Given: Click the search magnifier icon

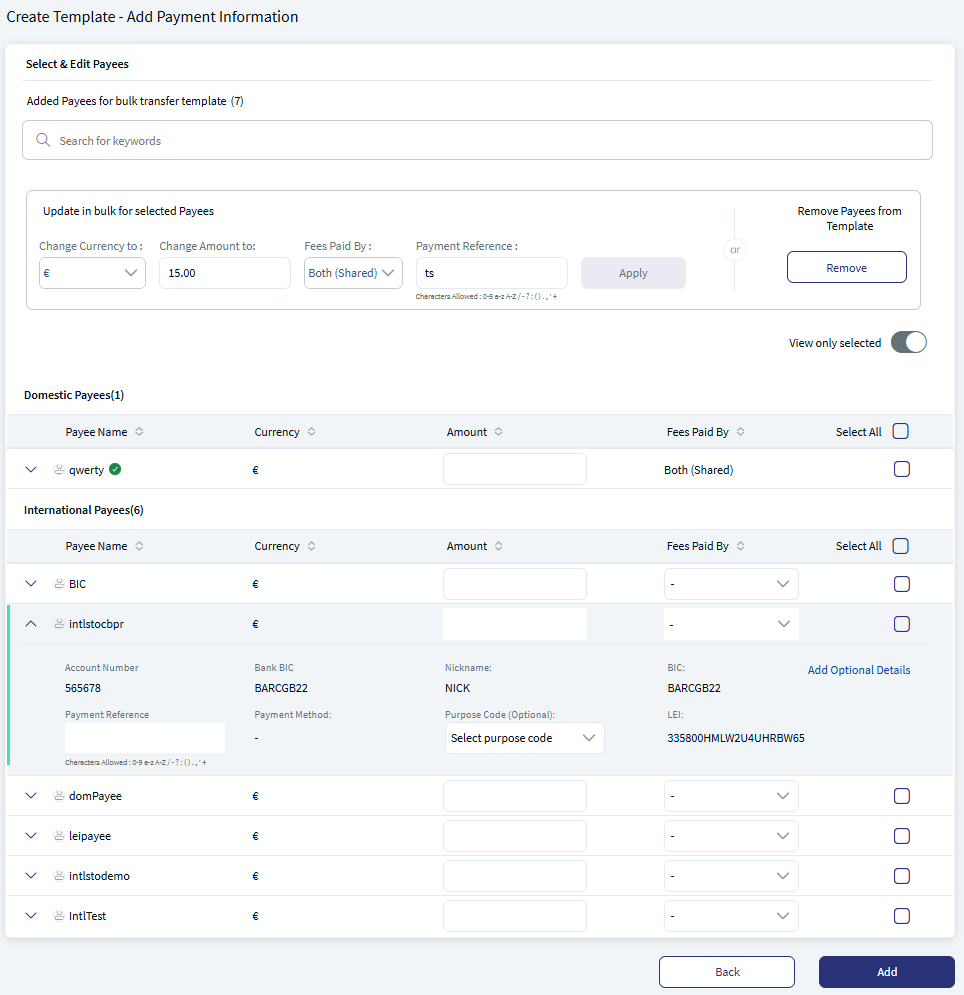Looking at the screenshot, I should click(43, 140).
